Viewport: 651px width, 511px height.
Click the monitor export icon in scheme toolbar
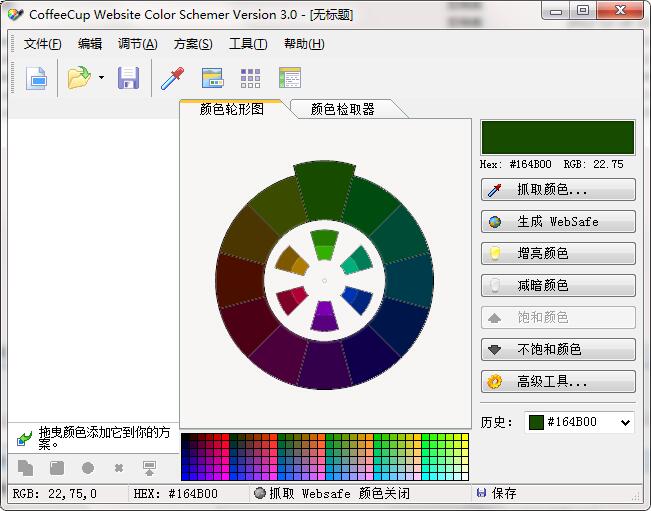coord(149,468)
